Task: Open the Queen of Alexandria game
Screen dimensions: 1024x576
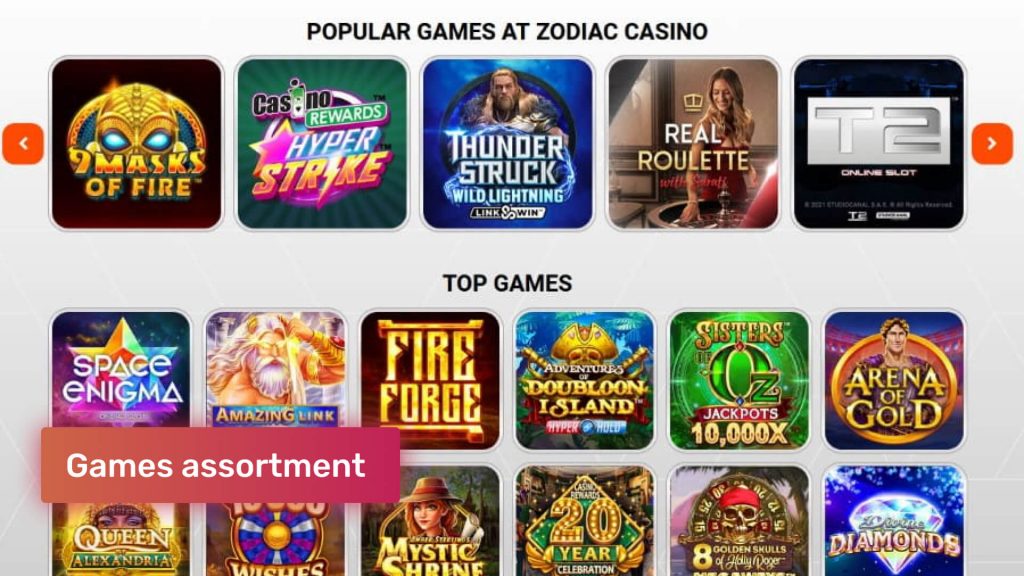Action: [121, 539]
